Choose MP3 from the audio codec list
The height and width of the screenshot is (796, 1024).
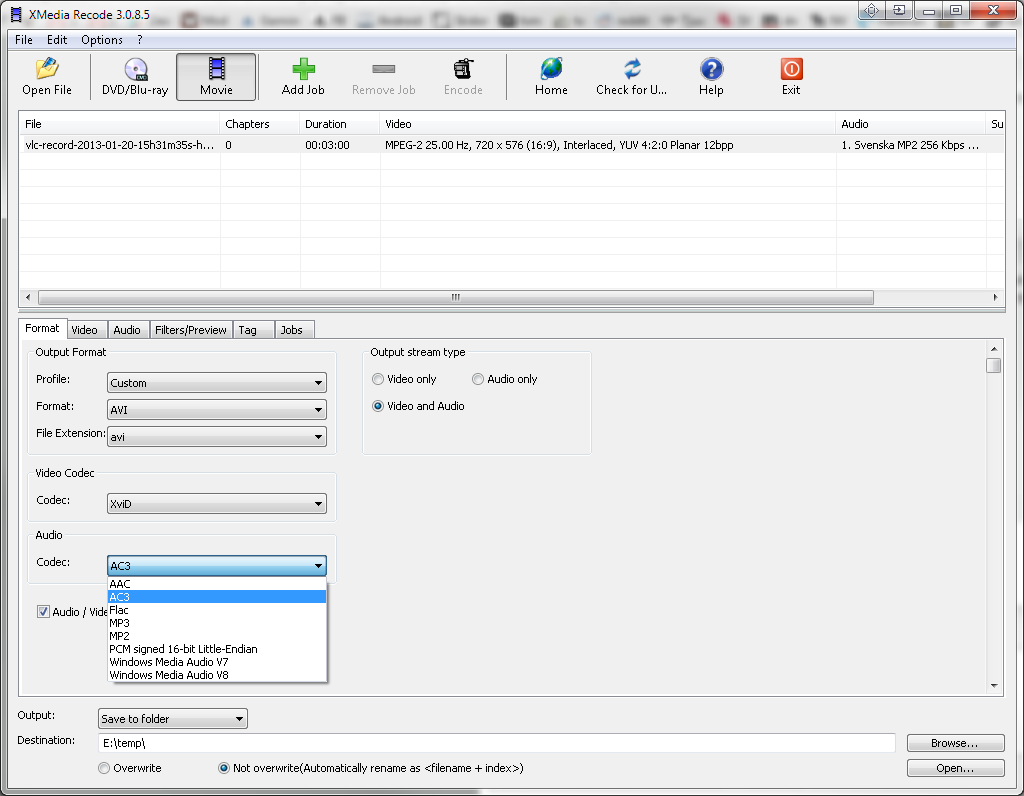217,623
